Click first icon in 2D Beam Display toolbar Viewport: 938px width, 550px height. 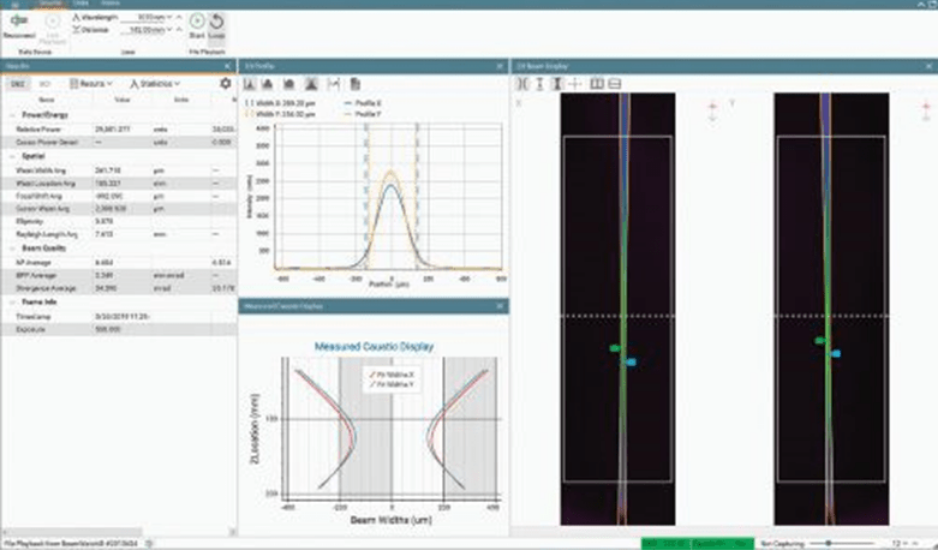click(522, 84)
